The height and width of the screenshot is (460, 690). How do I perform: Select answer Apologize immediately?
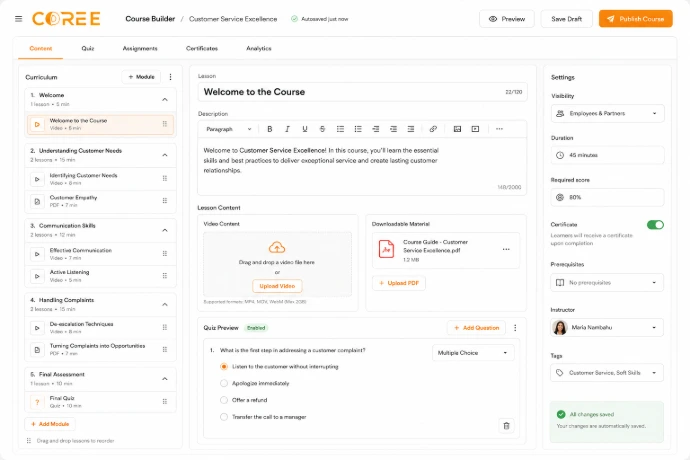click(224, 383)
